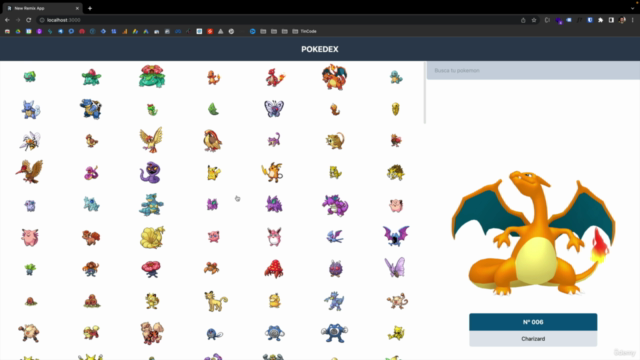The height and width of the screenshot is (360, 640).
Task: Select the Raichu sprite
Action: (273, 172)
